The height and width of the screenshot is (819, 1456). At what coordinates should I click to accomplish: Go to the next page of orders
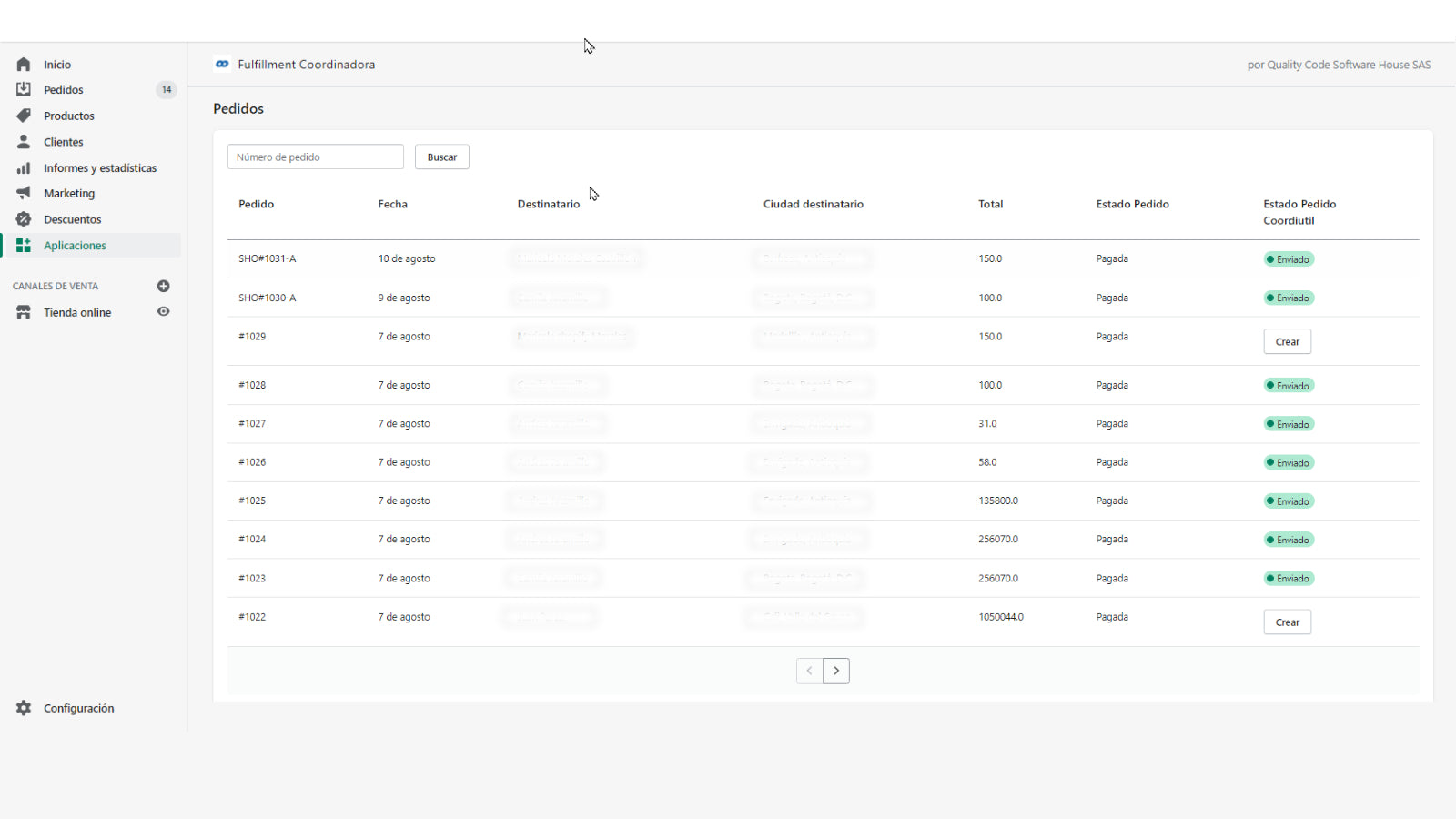(x=836, y=671)
